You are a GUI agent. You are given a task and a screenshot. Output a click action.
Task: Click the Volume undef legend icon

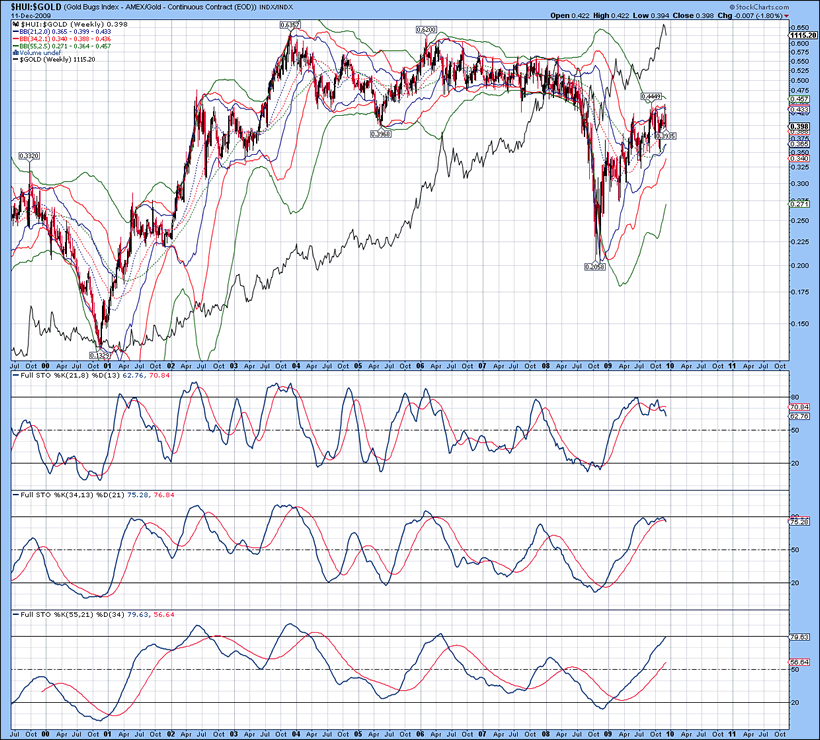13,53
